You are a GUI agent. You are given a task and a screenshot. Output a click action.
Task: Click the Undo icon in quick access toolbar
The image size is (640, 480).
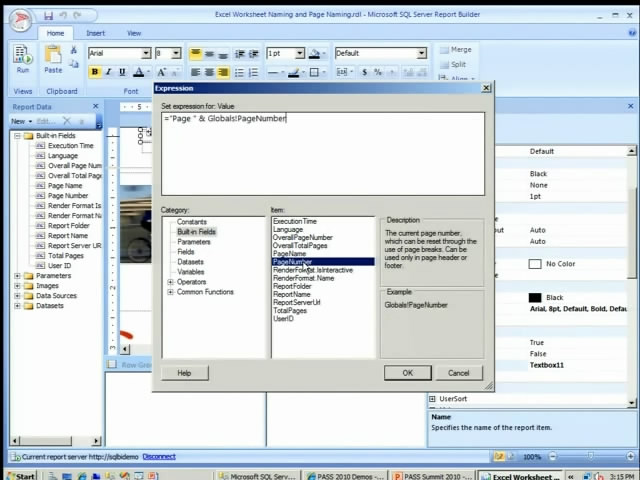click(63, 16)
